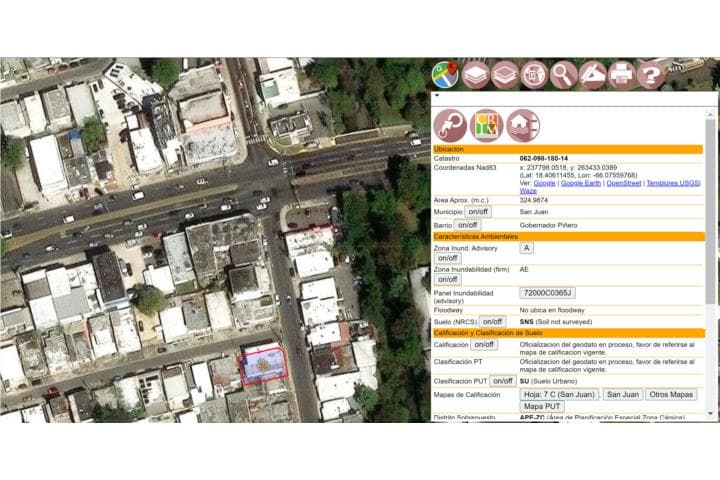Click the 'A' flood advisory button
The height and width of the screenshot is (480, 720).
tap(527, 248)
